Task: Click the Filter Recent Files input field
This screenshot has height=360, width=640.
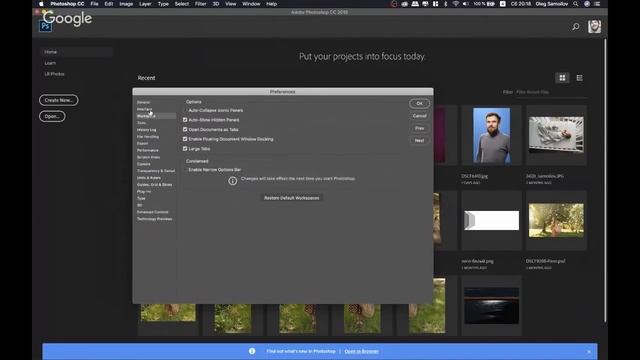Action: point(551,92)
